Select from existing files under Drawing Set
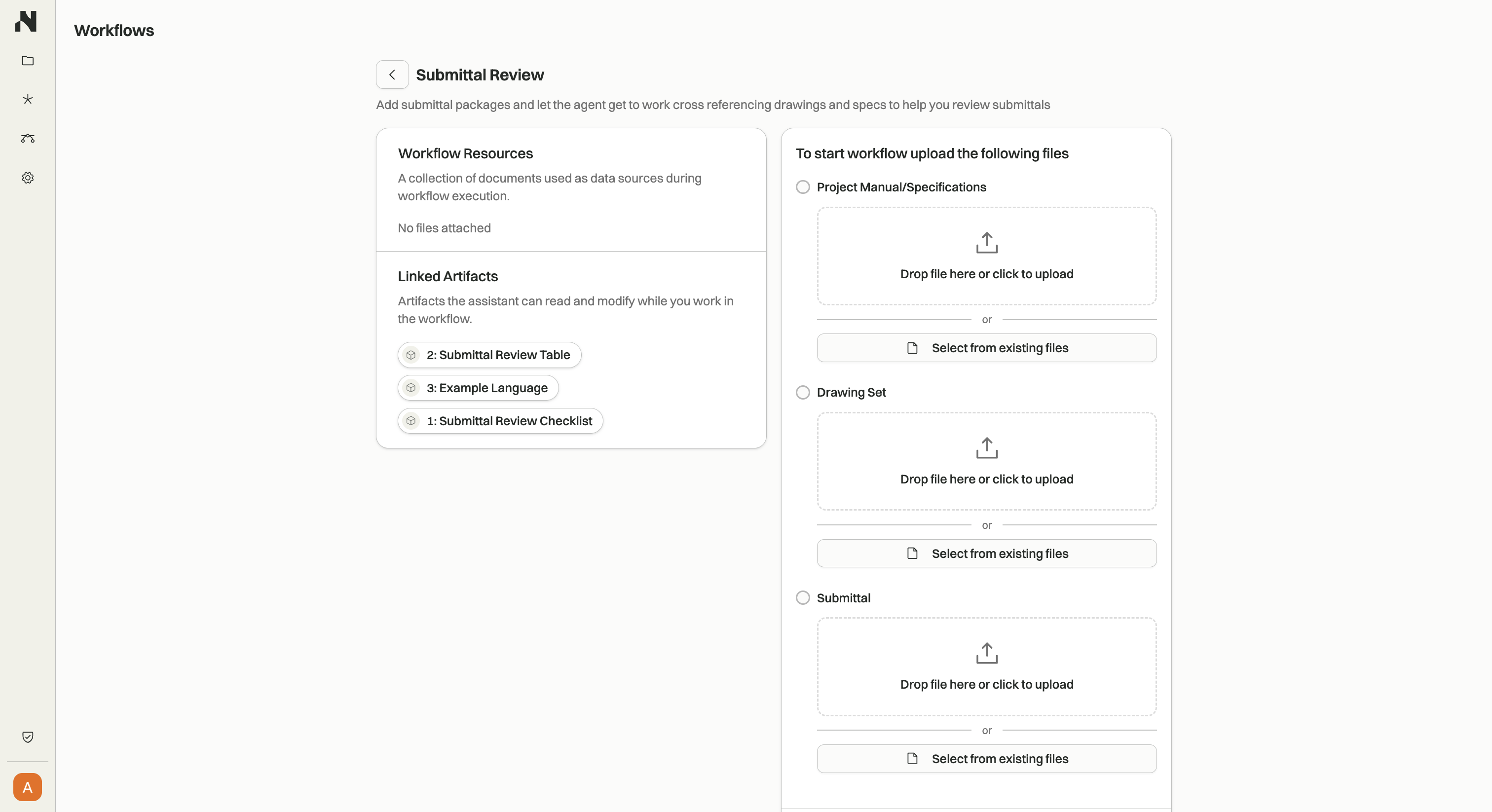The width and height of the screenshot is (1492, 812). tap(986, 553)
